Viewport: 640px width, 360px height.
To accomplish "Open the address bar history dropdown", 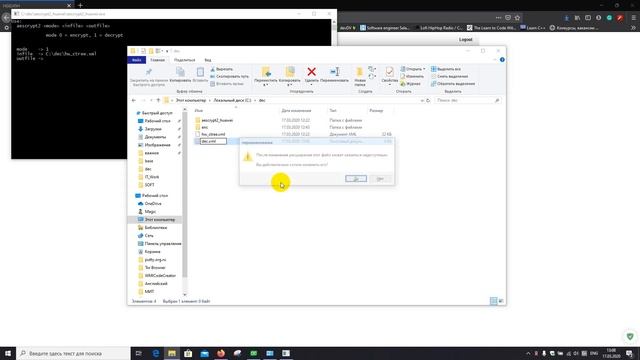I will click(x=422, y=100).
